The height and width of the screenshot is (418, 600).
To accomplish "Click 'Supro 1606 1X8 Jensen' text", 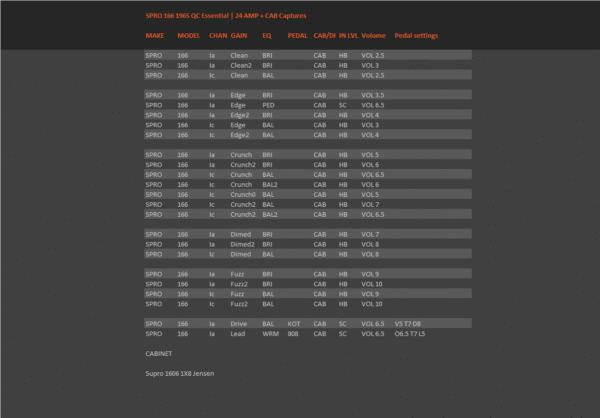I will coord(180,374).
